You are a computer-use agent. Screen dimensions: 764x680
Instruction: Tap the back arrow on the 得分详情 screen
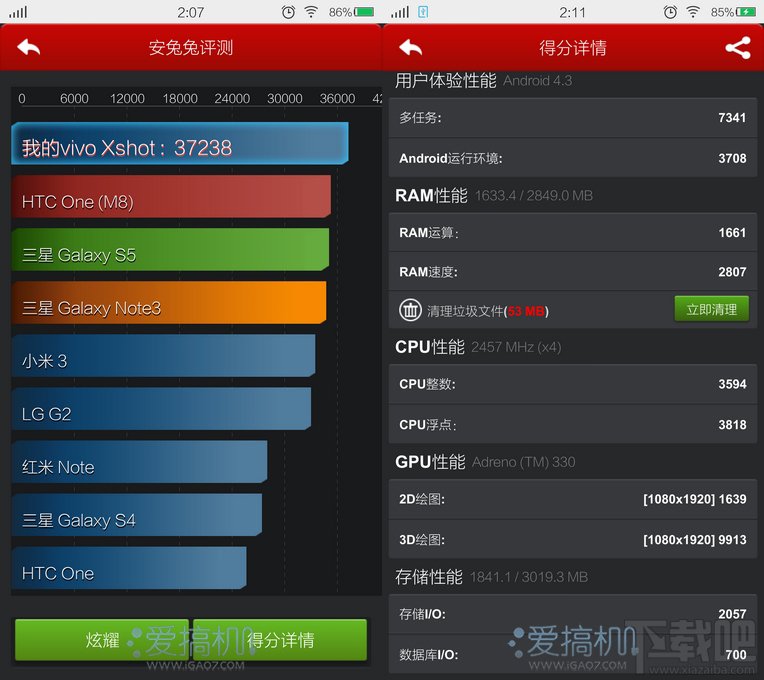[x=410, y=48]
